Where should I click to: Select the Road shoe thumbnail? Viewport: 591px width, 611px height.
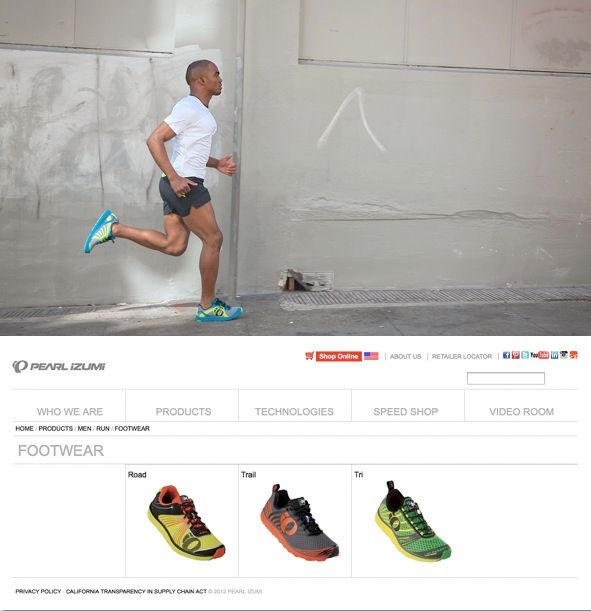[186, 522]
